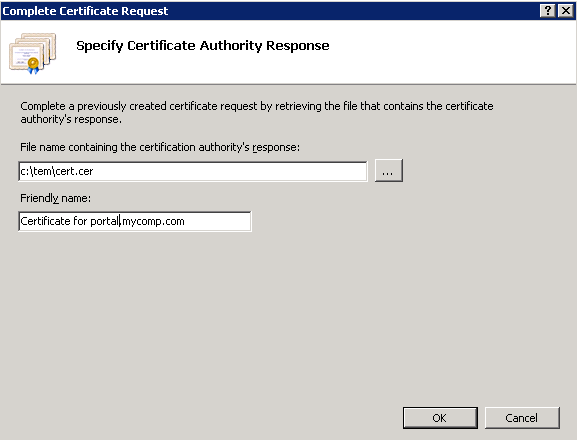Confirm the dialog with OK
This screenshot has width=577, height=440.
point(440,418)
